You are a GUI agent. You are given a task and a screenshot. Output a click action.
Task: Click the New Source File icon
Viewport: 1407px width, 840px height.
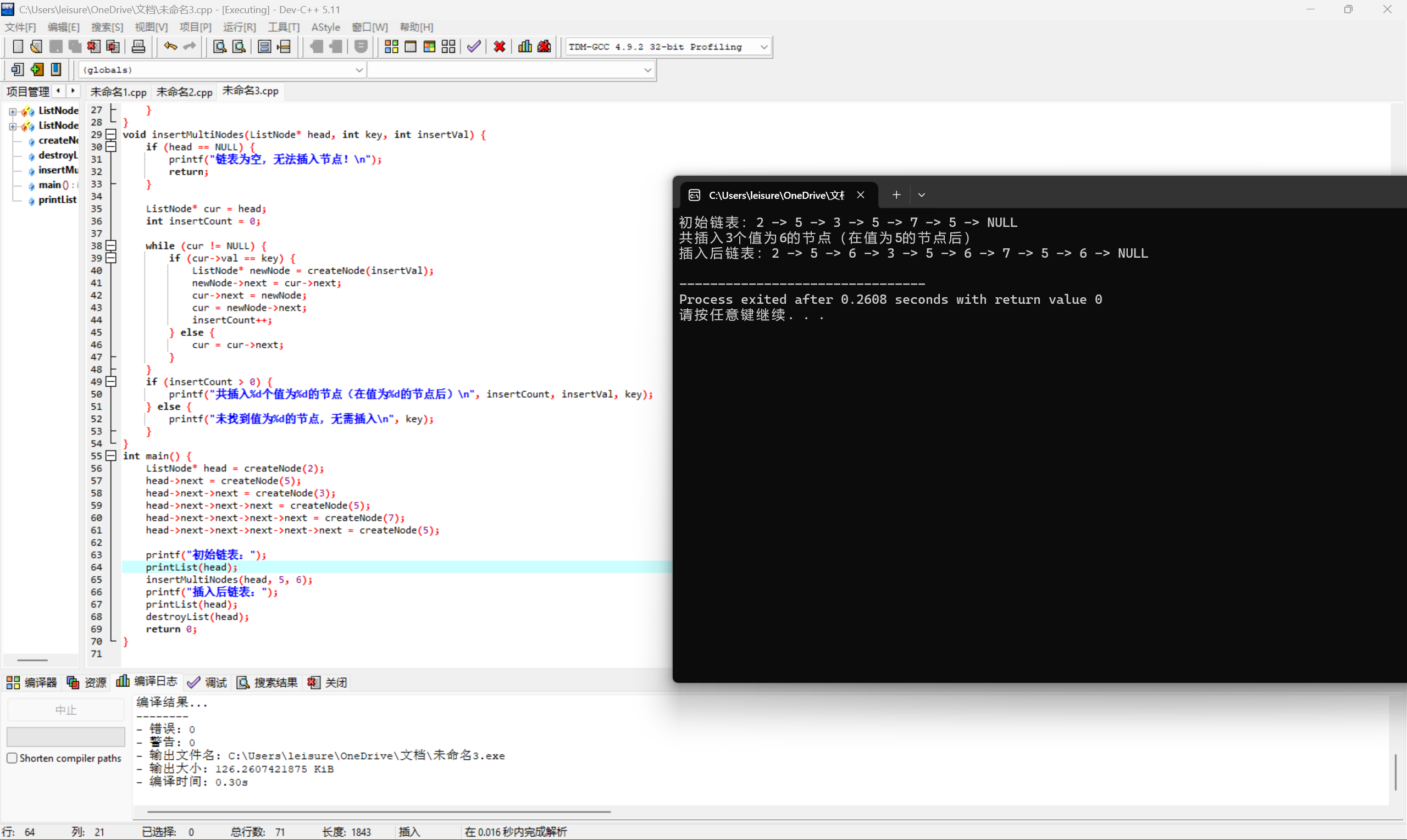tap(18, 46)
